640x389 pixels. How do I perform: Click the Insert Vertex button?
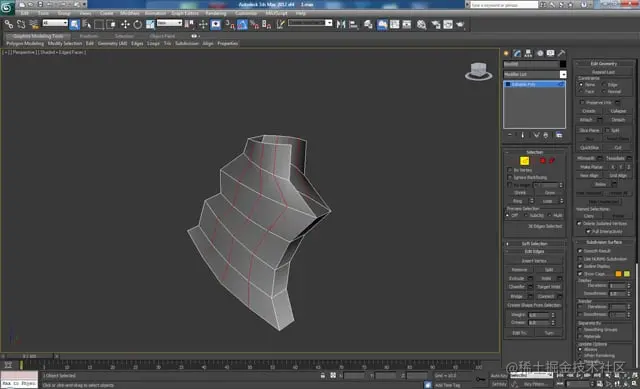(x=534, y=260)
